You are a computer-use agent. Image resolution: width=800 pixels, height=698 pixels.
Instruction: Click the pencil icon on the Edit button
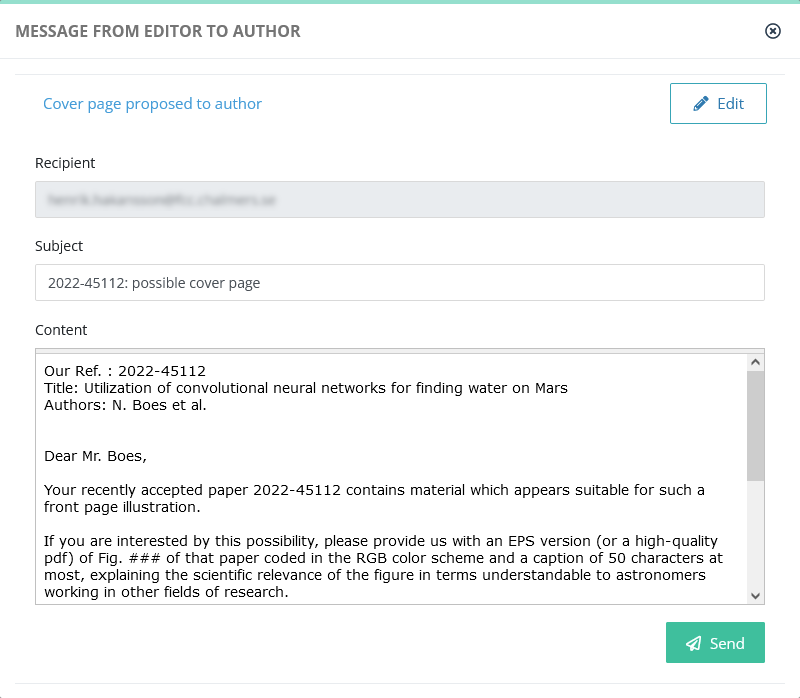tap(701, 104)
